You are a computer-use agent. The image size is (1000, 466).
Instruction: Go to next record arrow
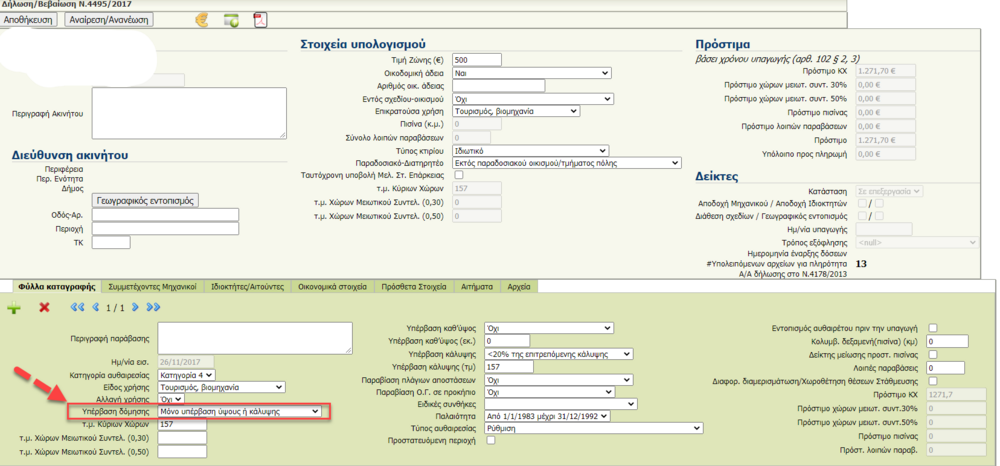point(136,307)
